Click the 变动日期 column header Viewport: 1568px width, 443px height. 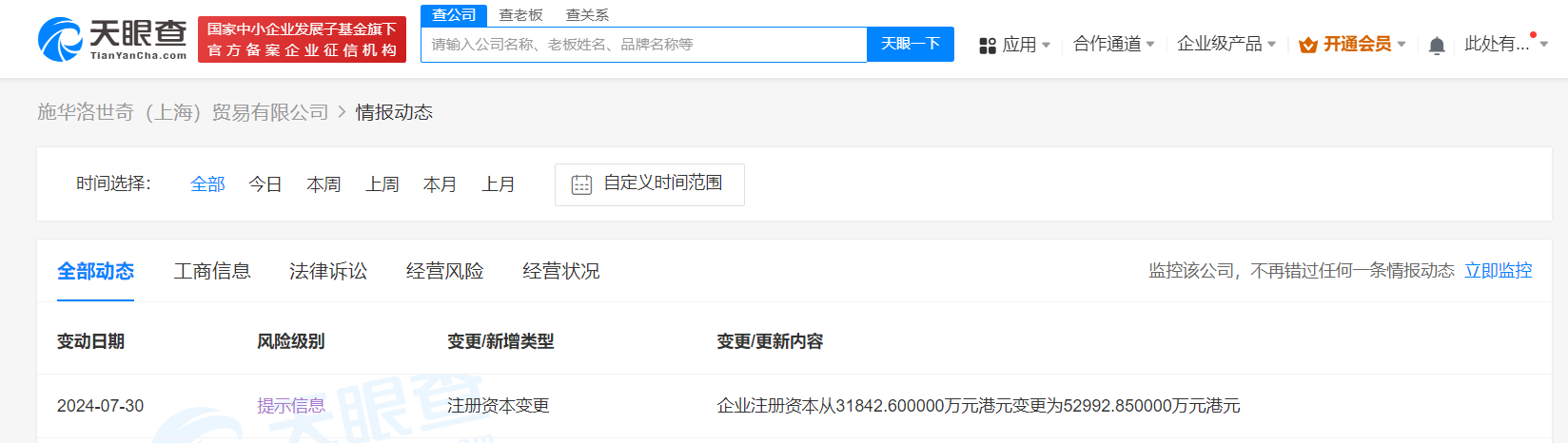click(90, 341)
